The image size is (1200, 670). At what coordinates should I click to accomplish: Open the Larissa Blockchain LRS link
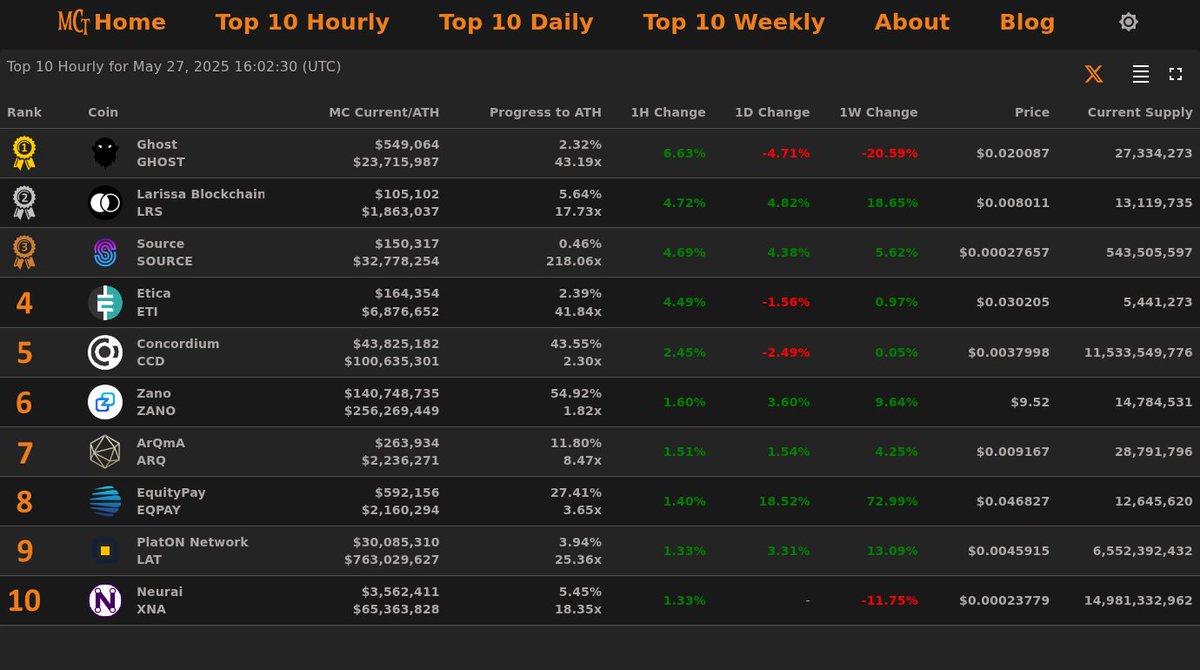pyautogui.click(x=201, y=203)
